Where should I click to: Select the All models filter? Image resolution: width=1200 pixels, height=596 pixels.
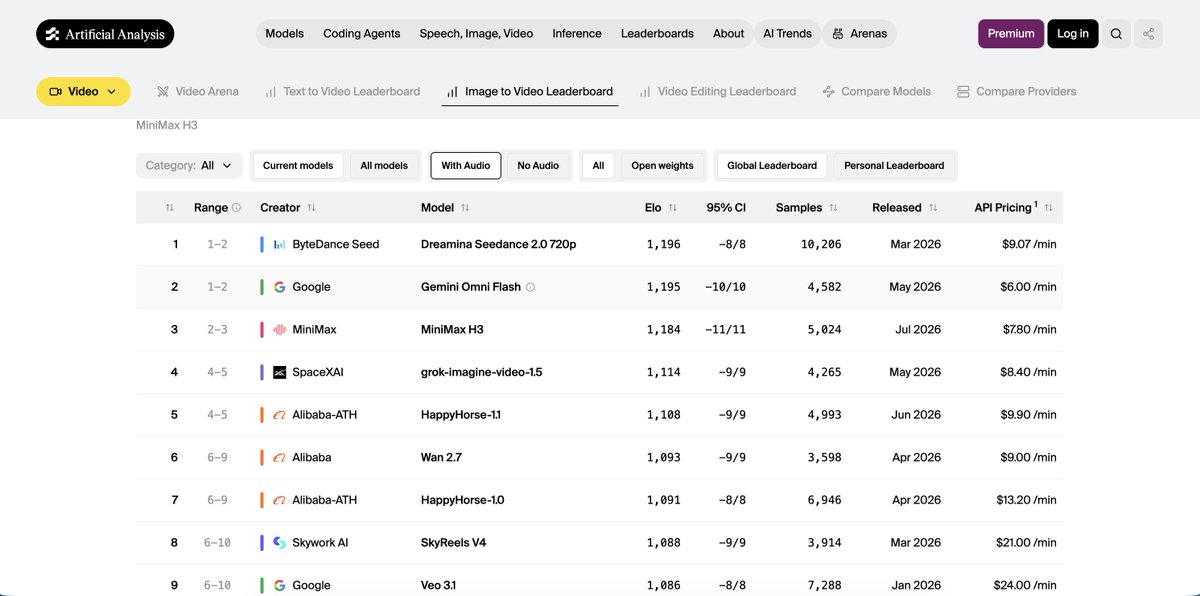click(384, 166)
